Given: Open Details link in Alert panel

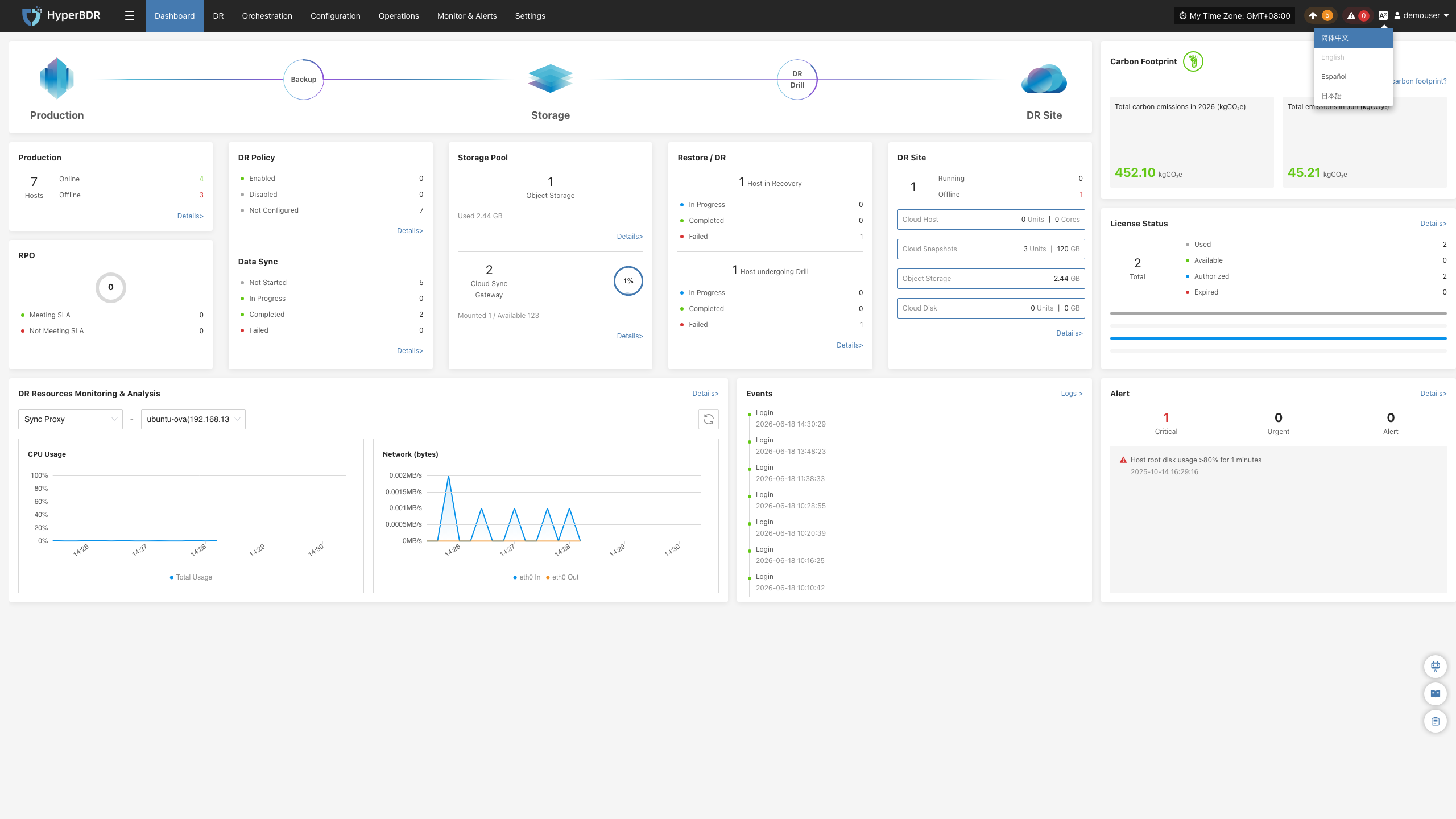Looking at the screenshot, I should pyautogui.click(x=1433, y=394).
